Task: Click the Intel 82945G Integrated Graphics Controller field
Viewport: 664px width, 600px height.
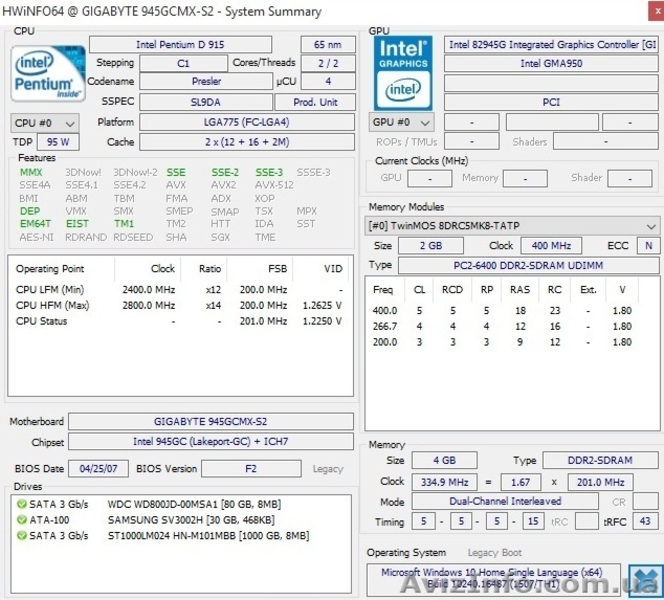Action: [551, 44]
